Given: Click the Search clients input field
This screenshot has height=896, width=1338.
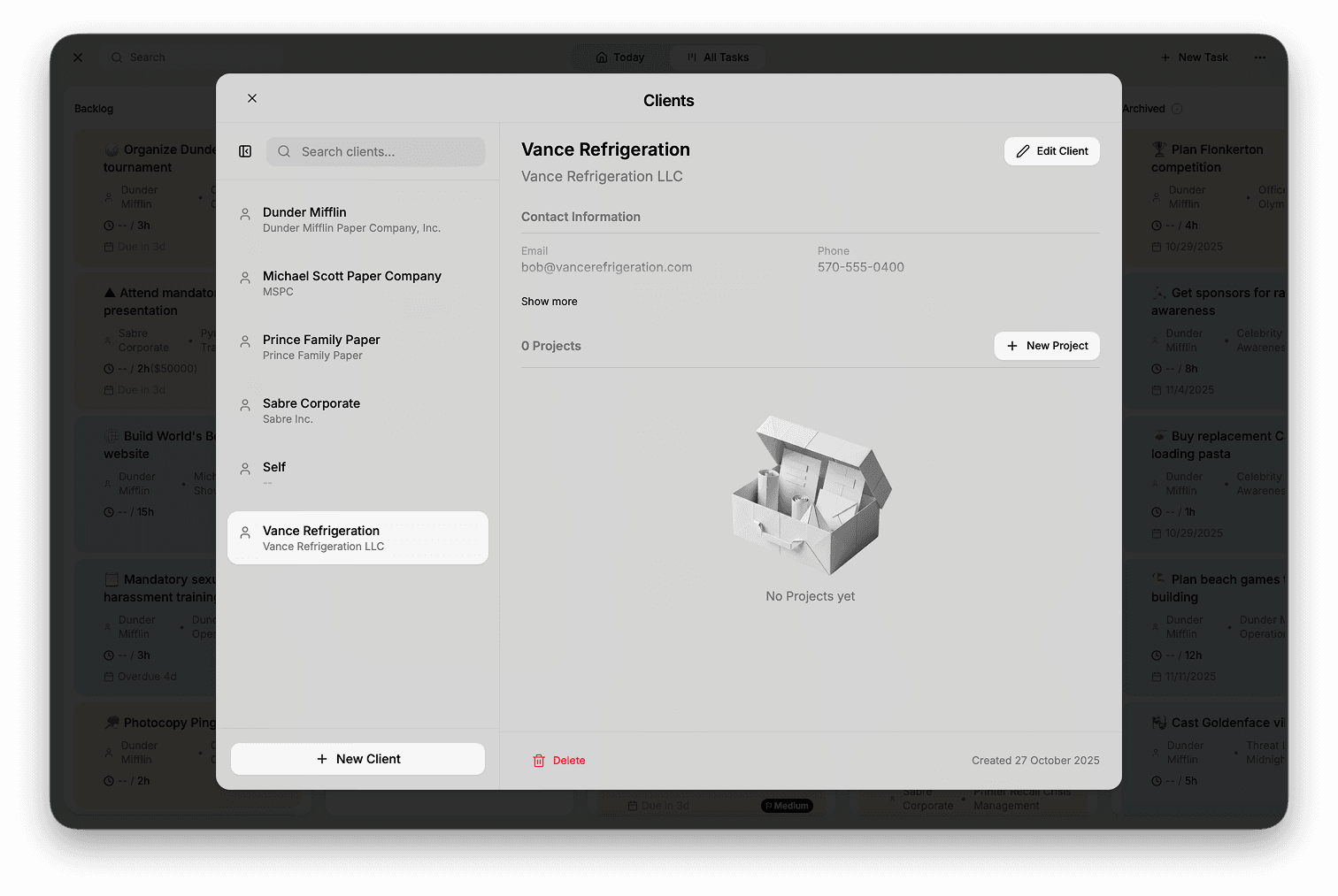Looking at the screenshot, I should (376, 151).
